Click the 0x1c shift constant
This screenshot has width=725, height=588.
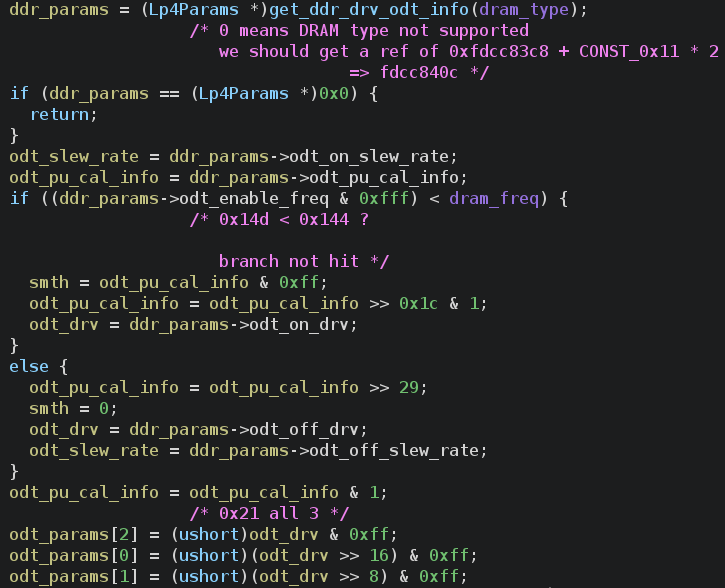pyautogui.click(x=418, y=304)
